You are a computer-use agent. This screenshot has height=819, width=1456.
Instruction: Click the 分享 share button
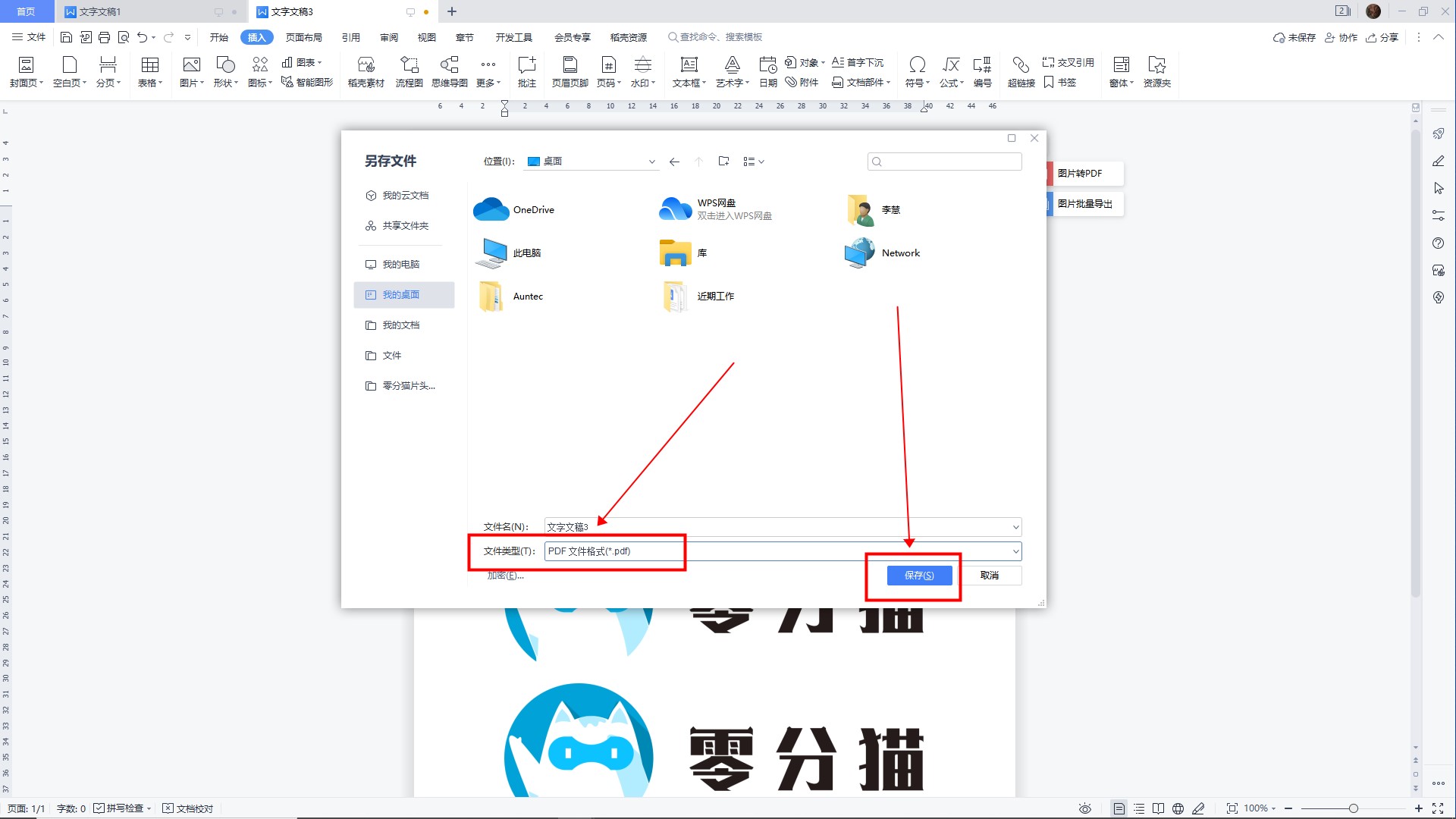[x=1382, y=37]
